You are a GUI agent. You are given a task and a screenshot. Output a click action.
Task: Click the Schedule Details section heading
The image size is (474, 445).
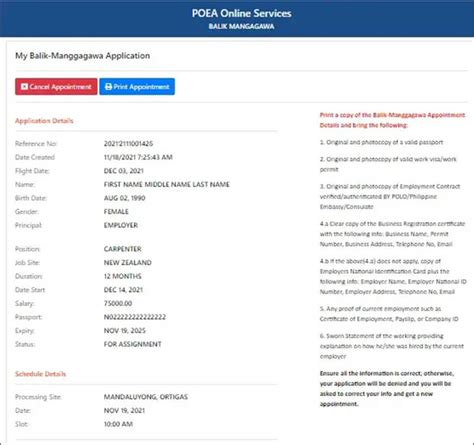[x=40, y=374]
